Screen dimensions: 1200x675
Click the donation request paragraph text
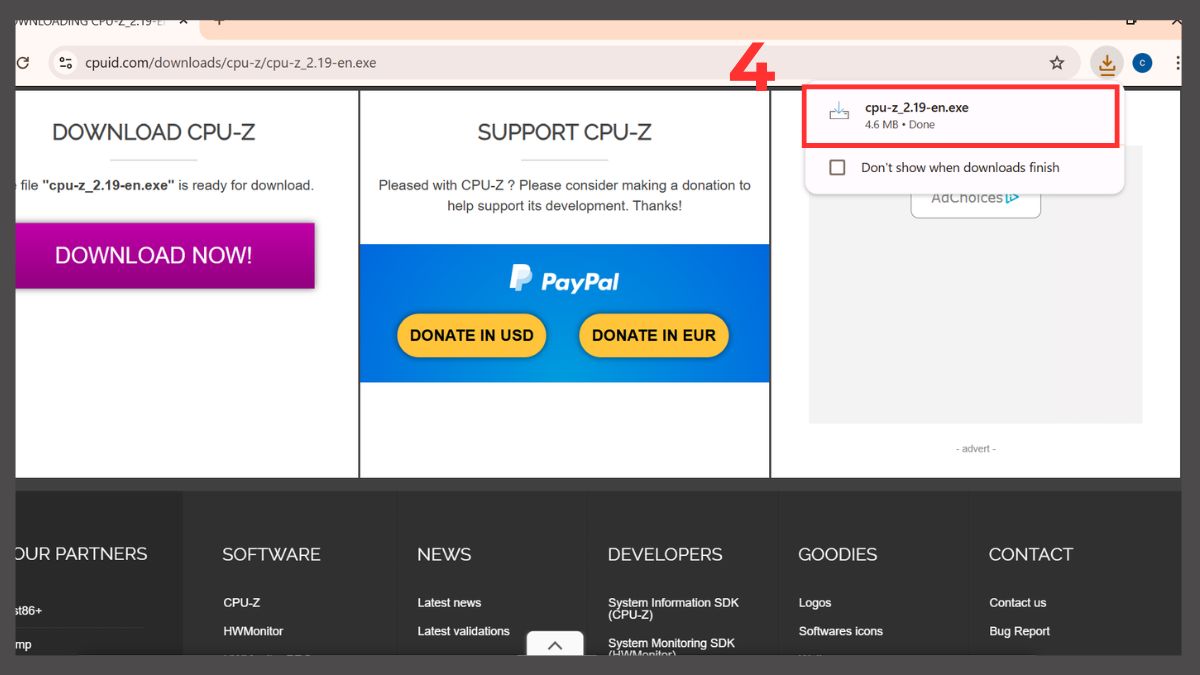pos(564,195)
